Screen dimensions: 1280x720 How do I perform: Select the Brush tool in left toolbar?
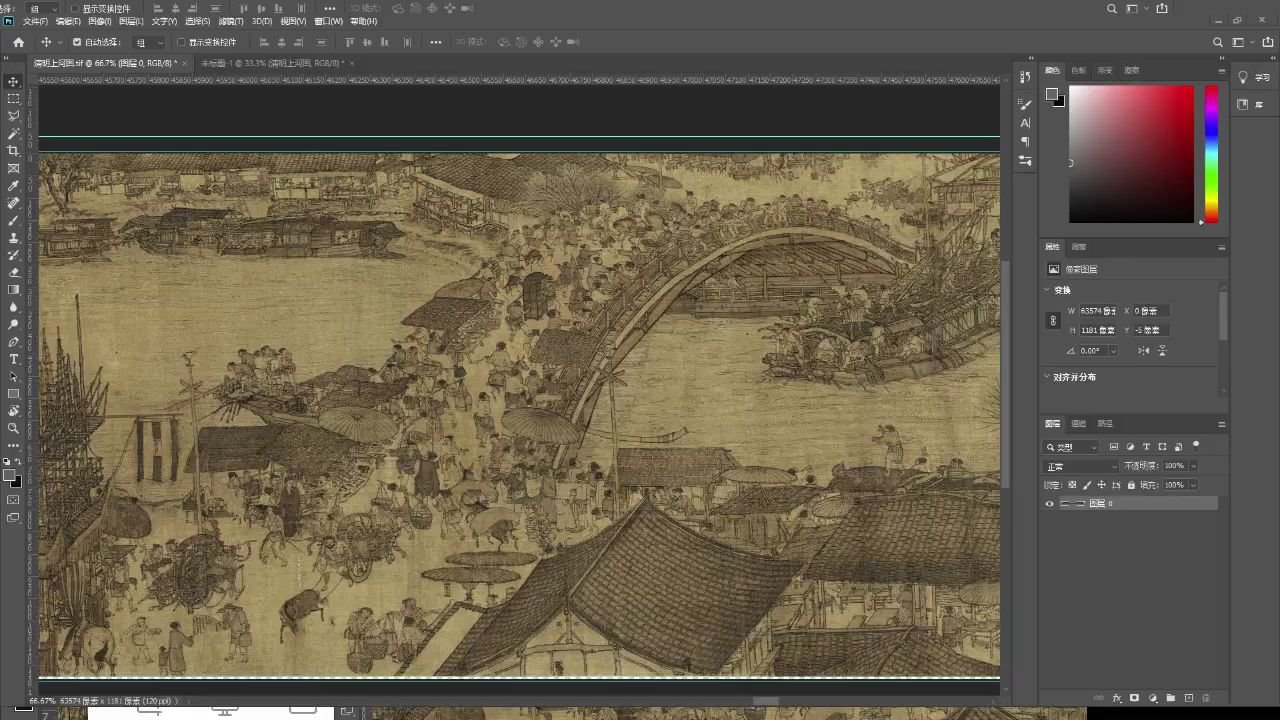pyautogui.click(x=13, y=221)
